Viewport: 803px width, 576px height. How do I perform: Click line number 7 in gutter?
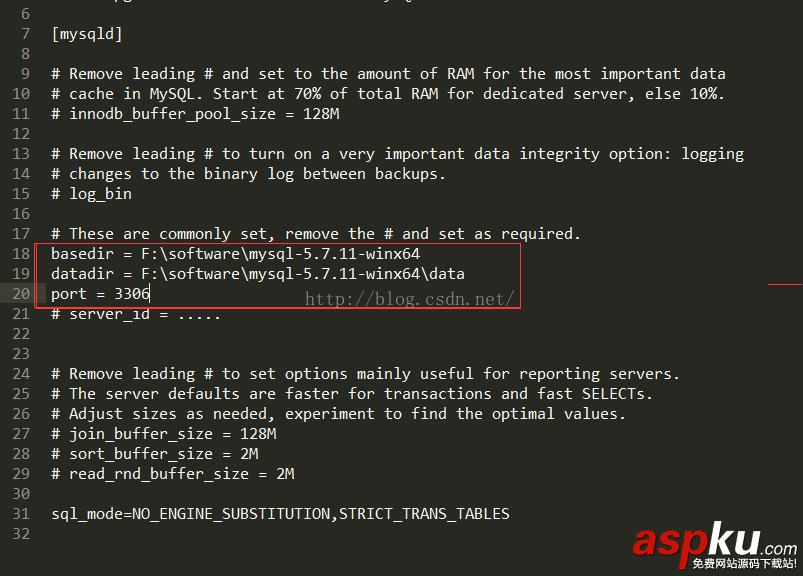pos(25,34)
